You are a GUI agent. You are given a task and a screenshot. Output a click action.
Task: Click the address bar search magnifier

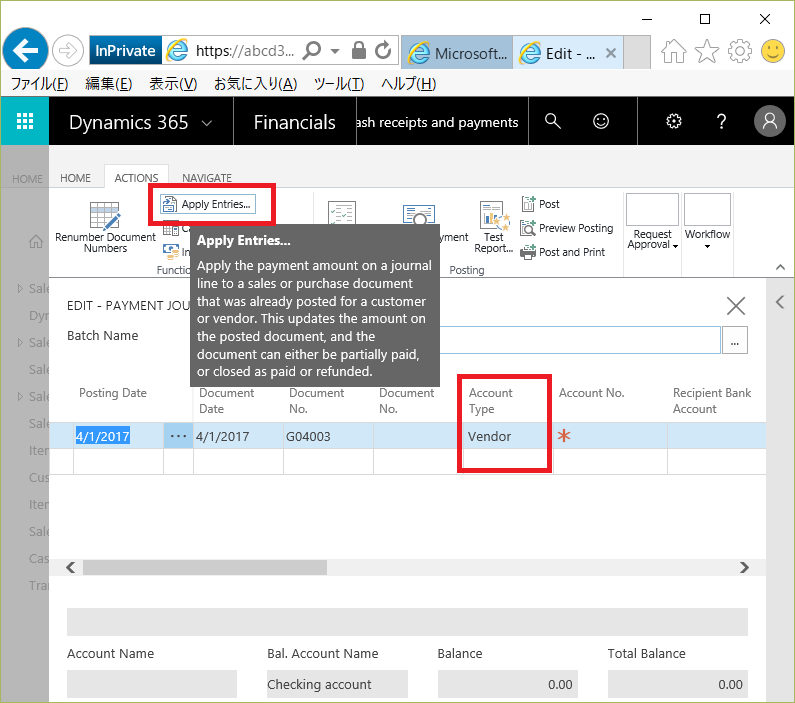[312, 50]
